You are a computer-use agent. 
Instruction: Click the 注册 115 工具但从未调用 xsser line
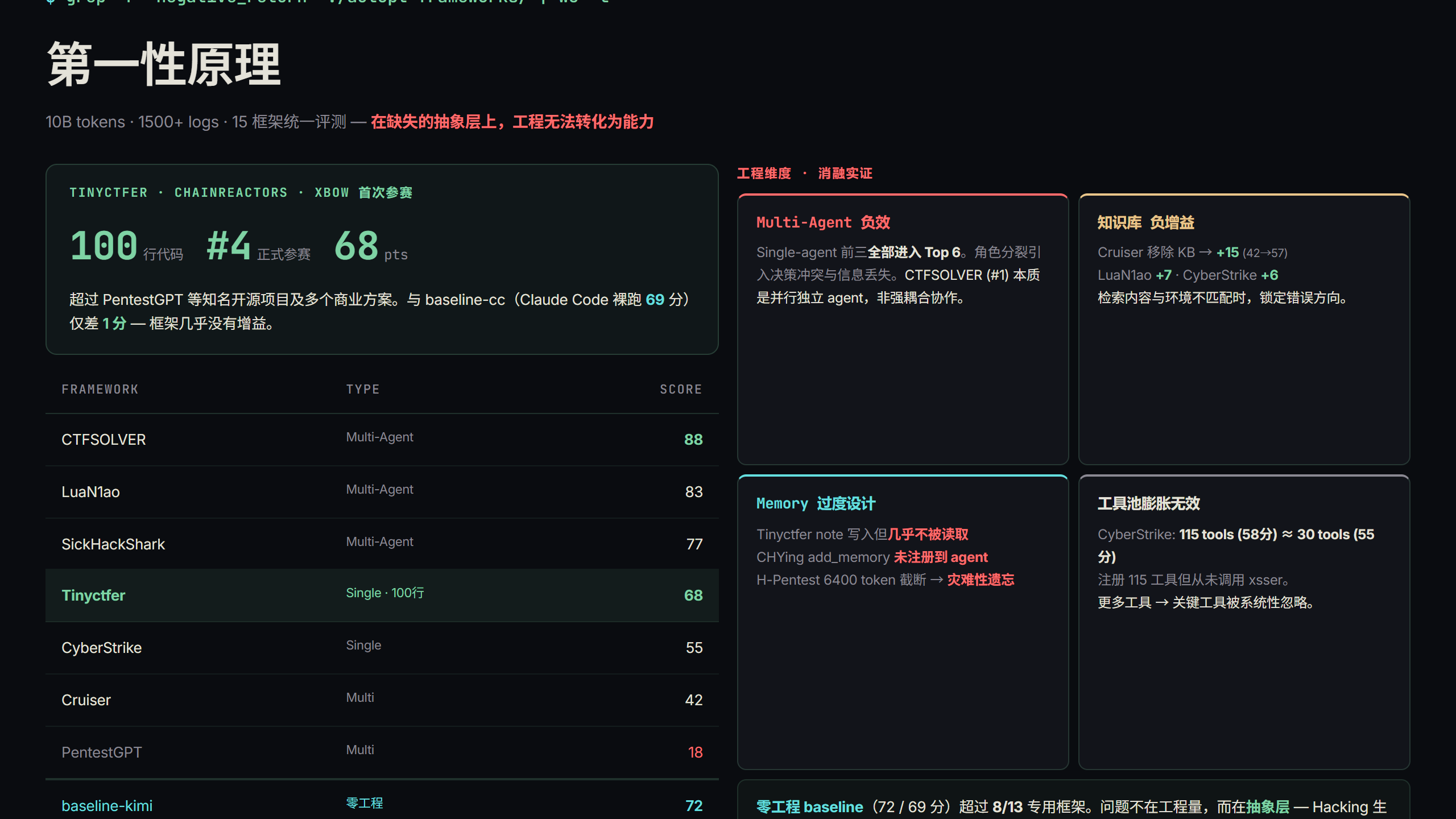click(1193, 580)
